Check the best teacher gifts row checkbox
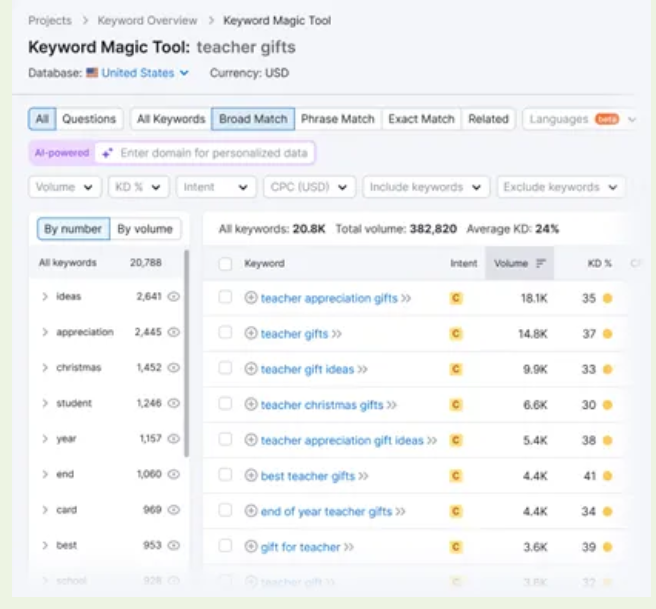This screenshot has width=656, height=609. point(225,475)
